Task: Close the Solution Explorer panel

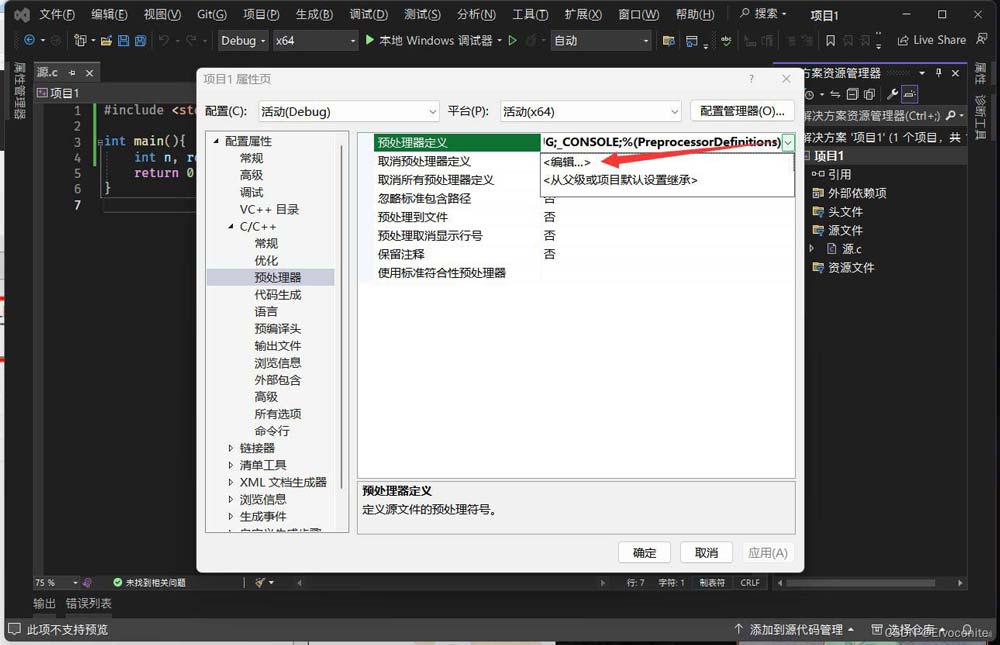Action: pyautogui.click(x=955, y=73)
